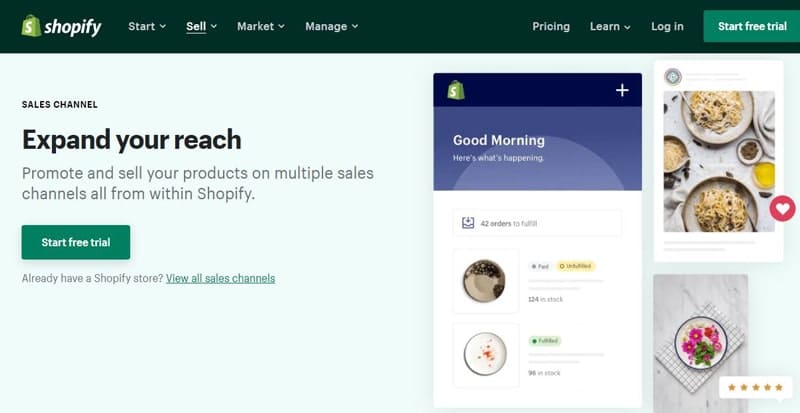Click Start free trial below the headline
Screen dimensions: 800x413
[76, 242]
